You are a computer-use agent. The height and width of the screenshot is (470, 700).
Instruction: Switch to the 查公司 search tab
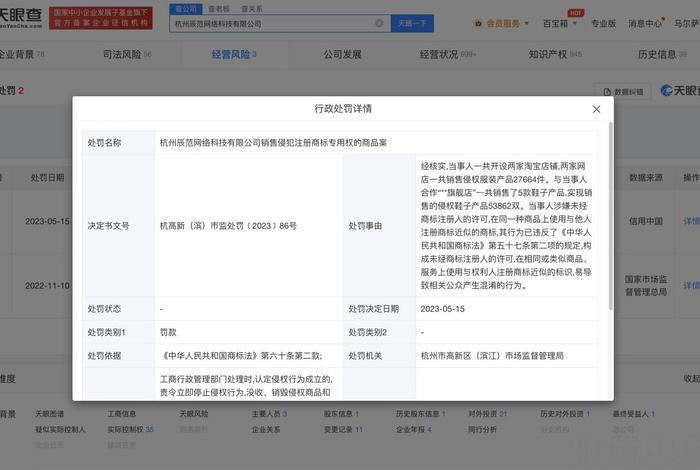coord(186,8)
